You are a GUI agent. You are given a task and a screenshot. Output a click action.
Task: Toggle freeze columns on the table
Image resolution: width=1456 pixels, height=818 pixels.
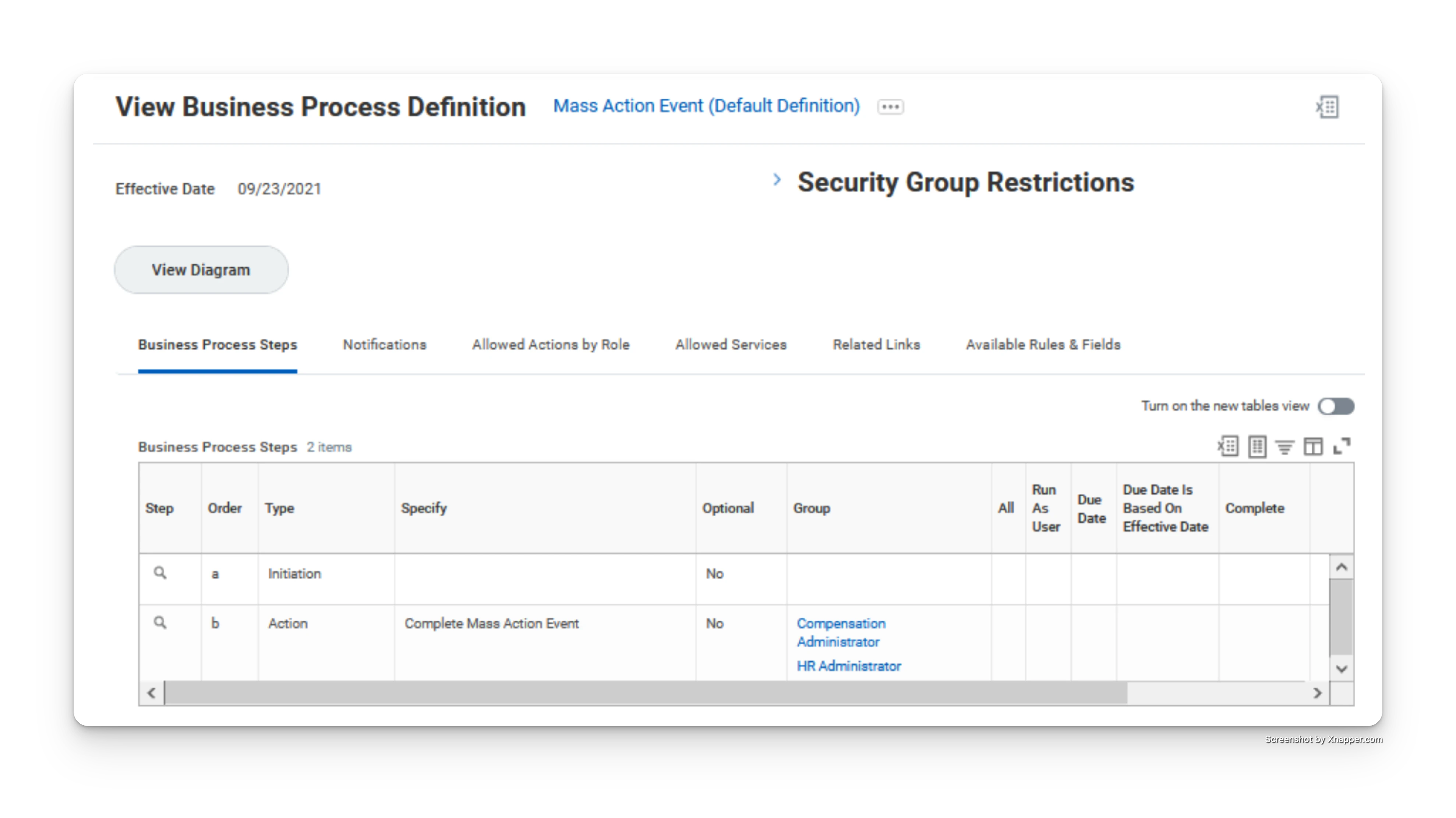click(1314, 446)
